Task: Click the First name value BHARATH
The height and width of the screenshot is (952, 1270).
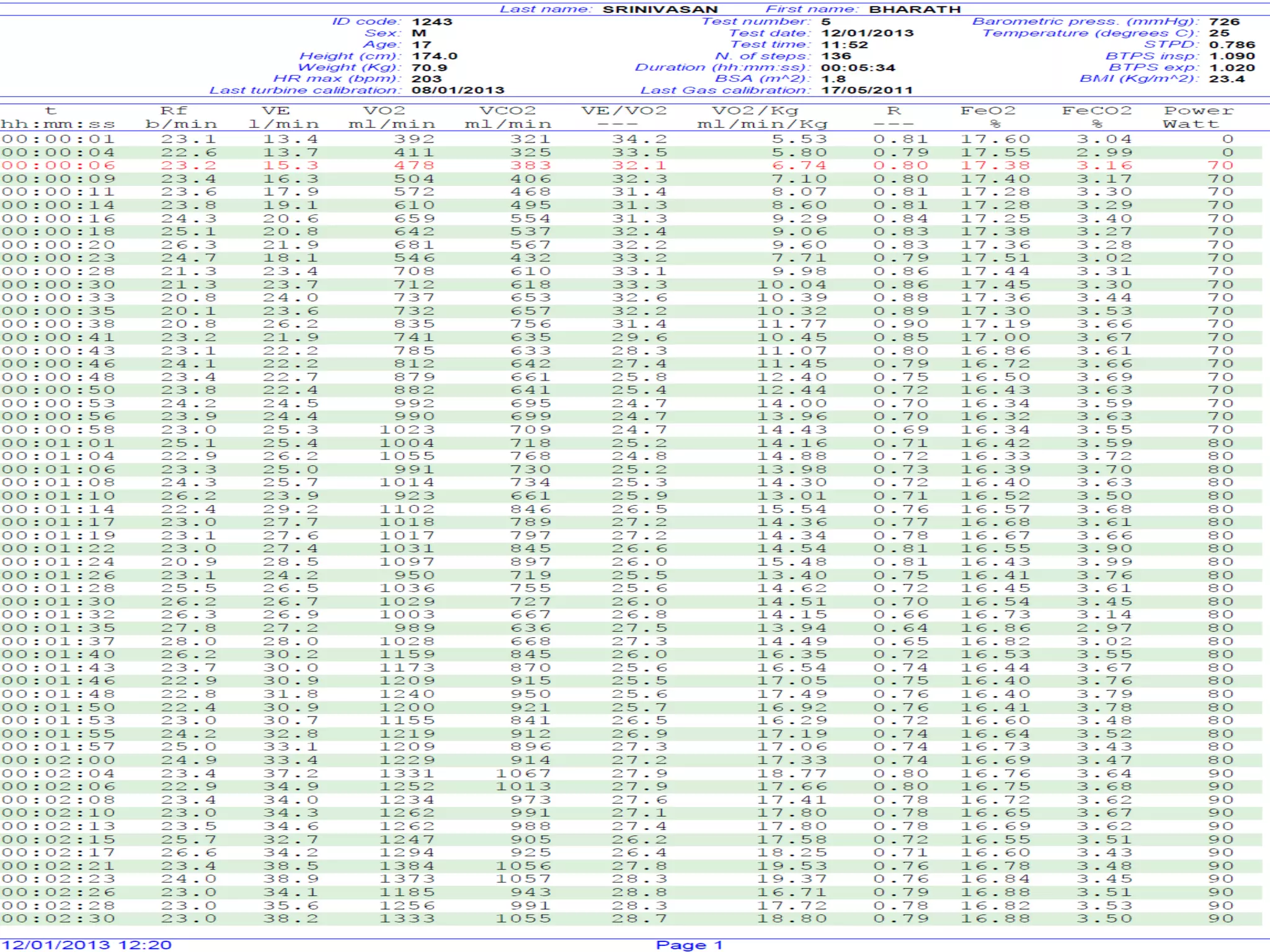Action: pos(915,9)
